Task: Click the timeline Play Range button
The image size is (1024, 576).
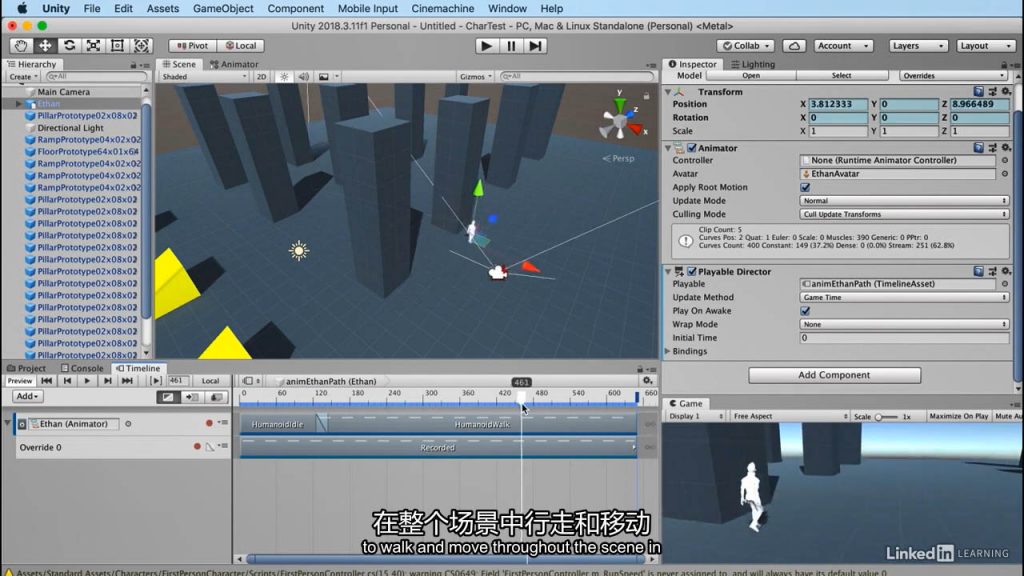Action: (x=155, y=381)
